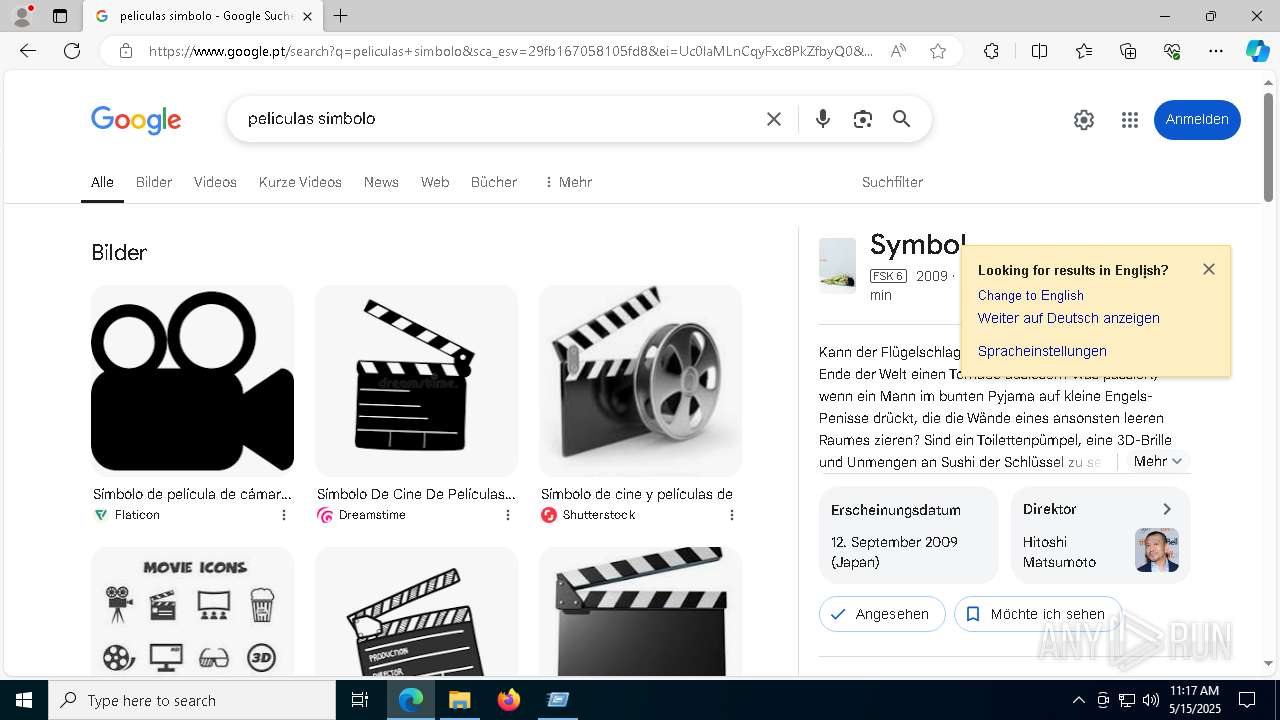Open the Browser essentials heart icon

(1172, 51)
